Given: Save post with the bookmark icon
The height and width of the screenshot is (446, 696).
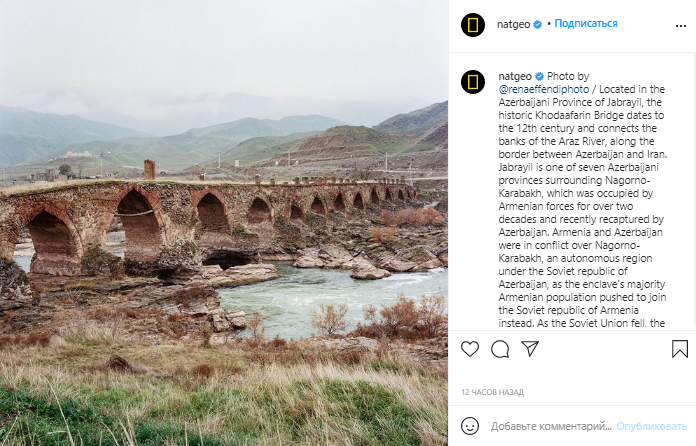Looking at the screenshot, I should point(680,349).
